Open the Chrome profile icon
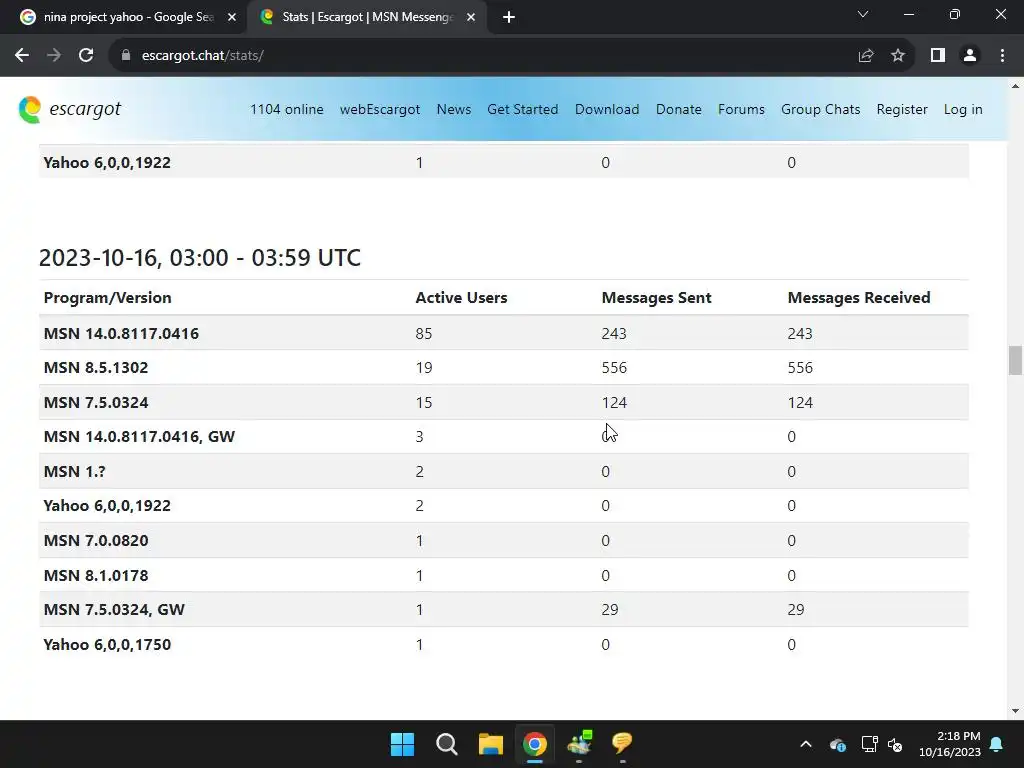 click(970, 56)
